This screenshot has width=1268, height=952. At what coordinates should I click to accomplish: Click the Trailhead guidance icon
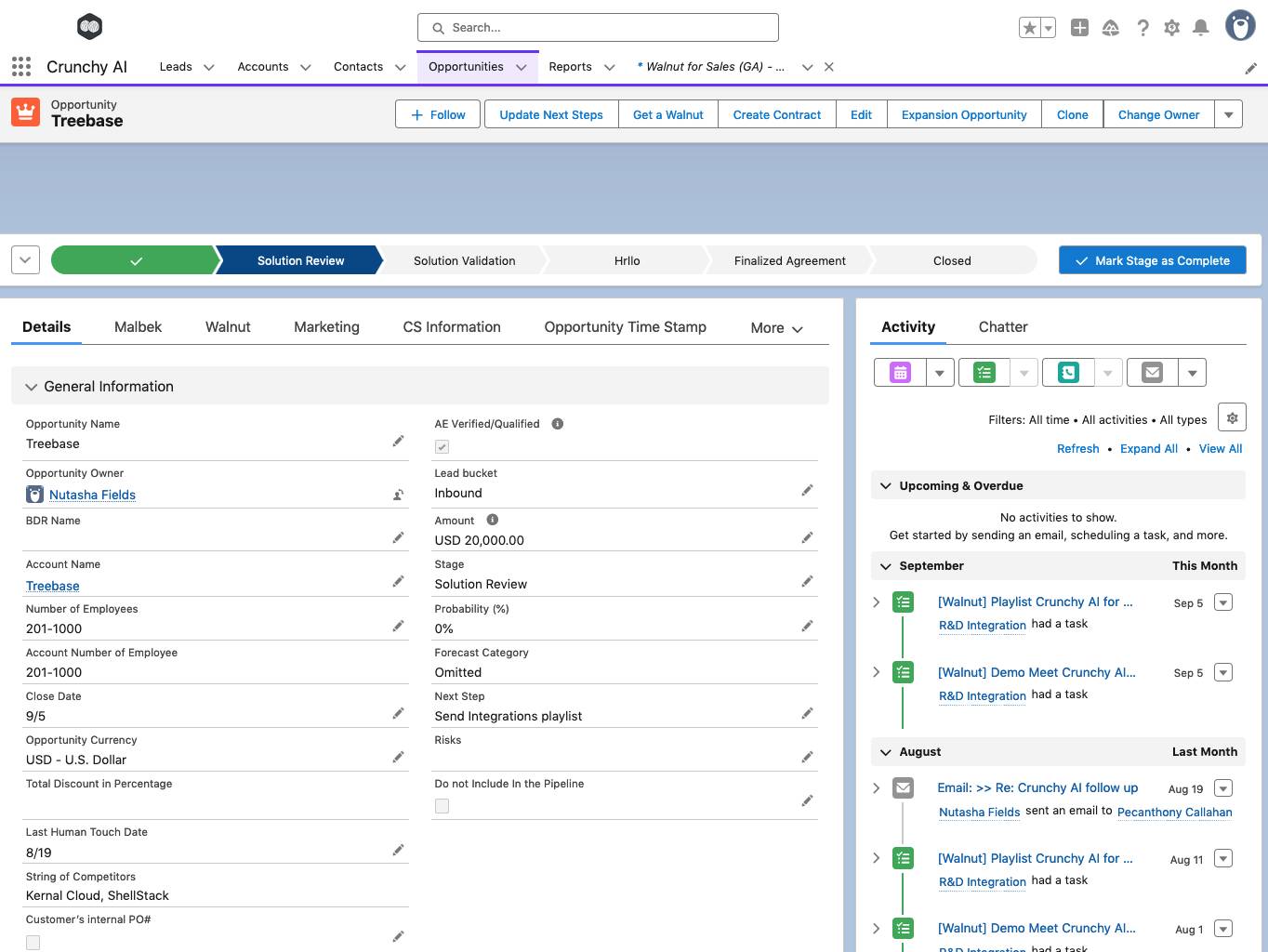[1111, 28]
